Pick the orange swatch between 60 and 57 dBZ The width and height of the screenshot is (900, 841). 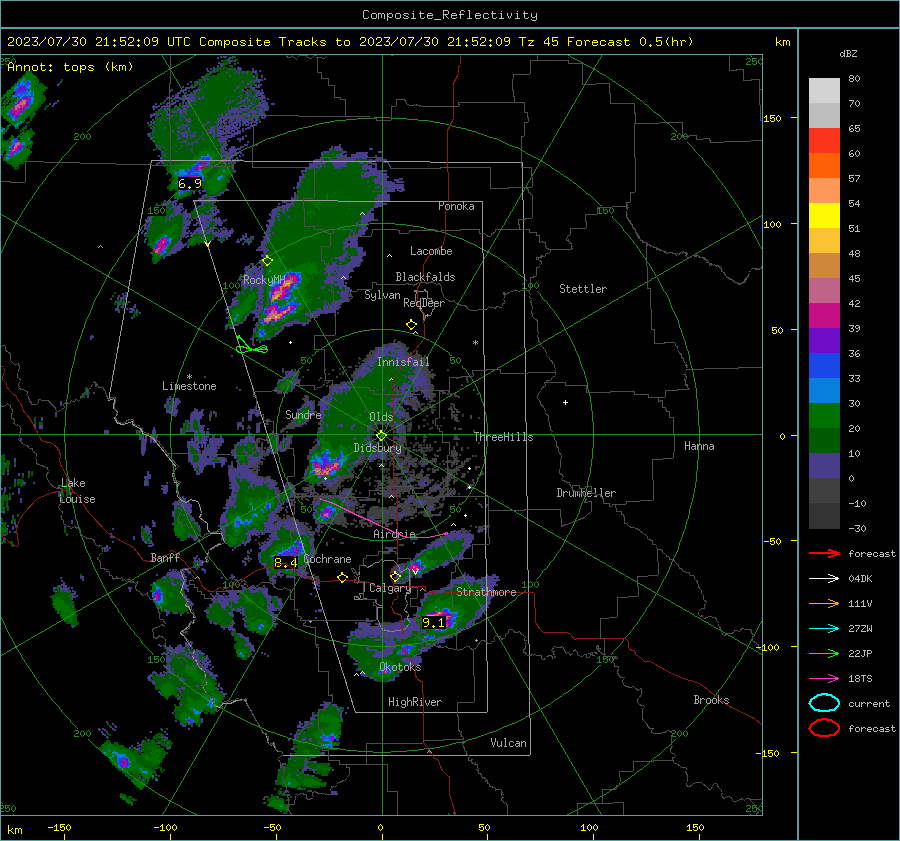pos(824,166)
